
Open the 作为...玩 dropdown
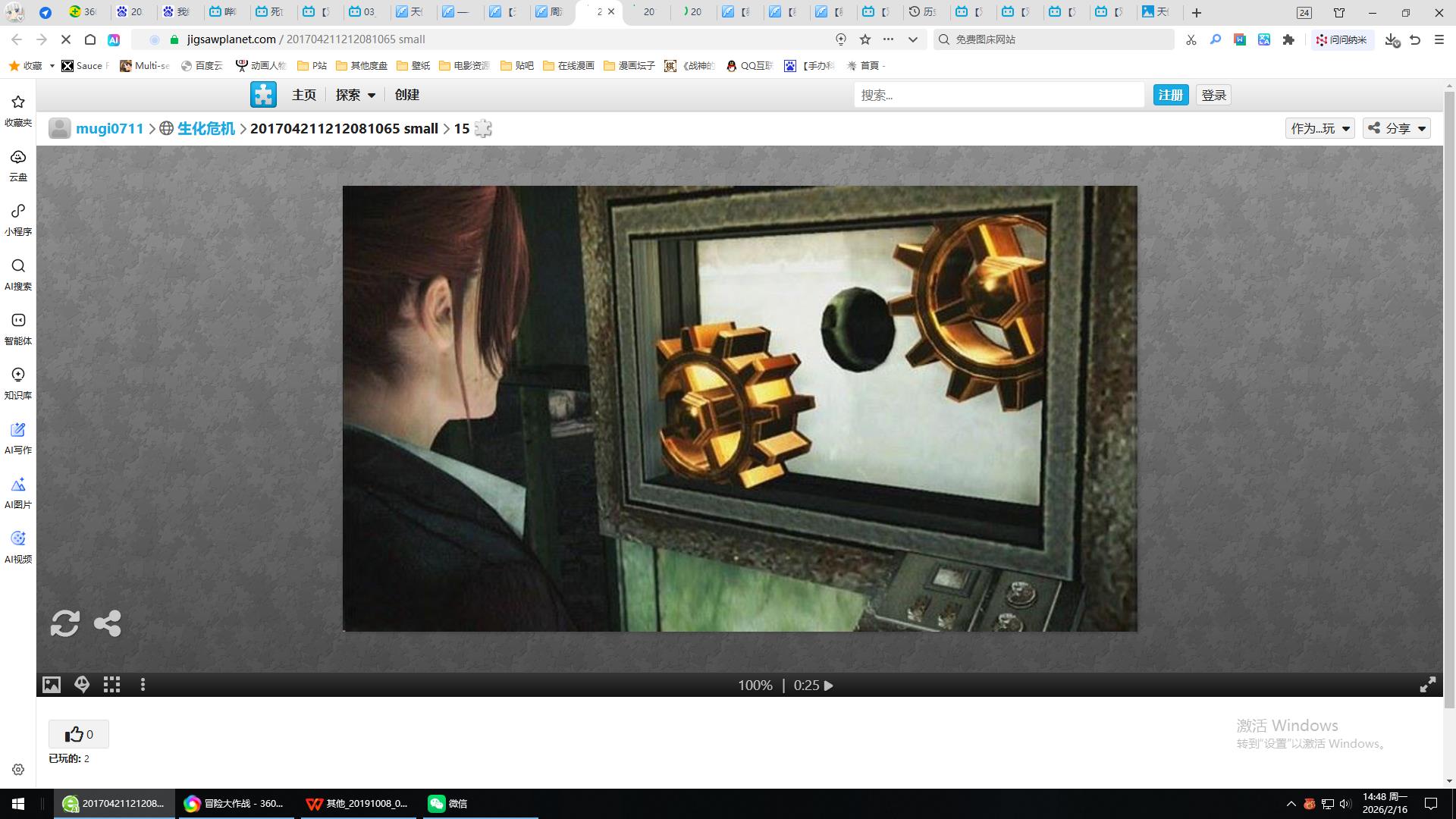[1319, 128]
